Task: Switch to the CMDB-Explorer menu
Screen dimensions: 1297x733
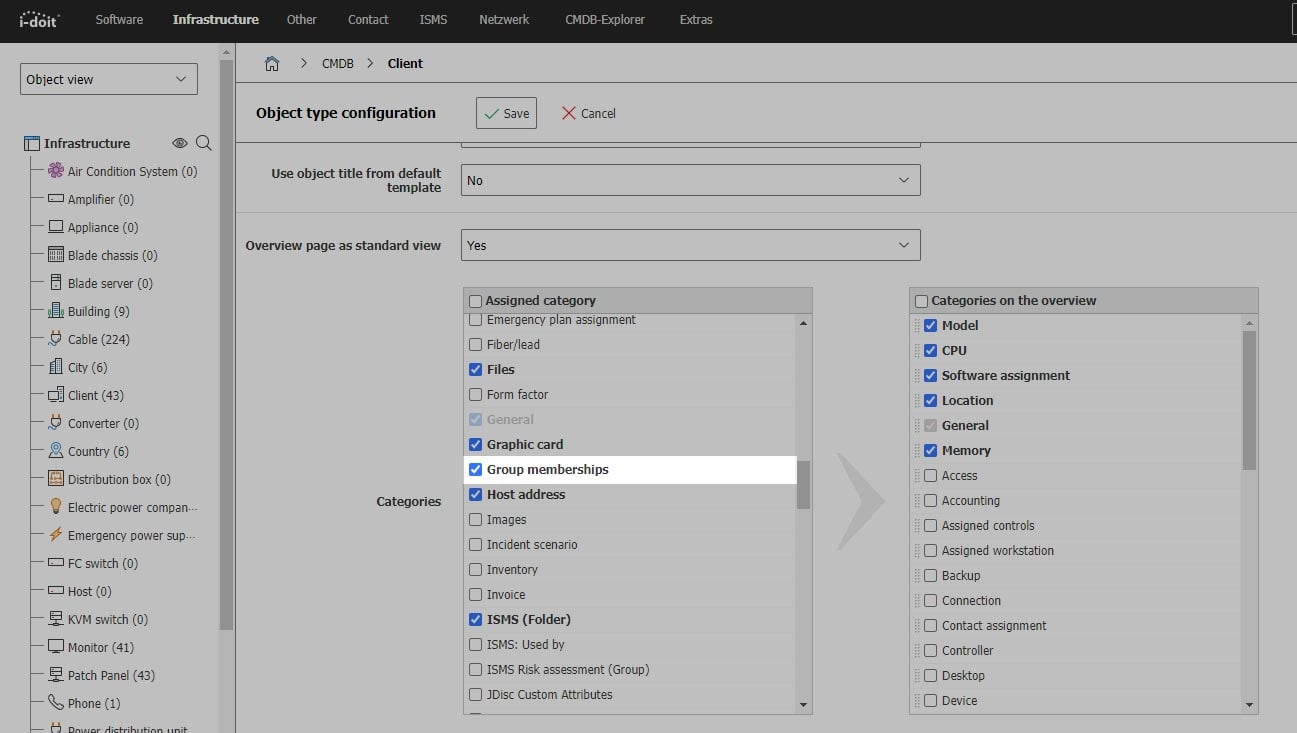Action: pyautogui.click(x=604, y=19)
